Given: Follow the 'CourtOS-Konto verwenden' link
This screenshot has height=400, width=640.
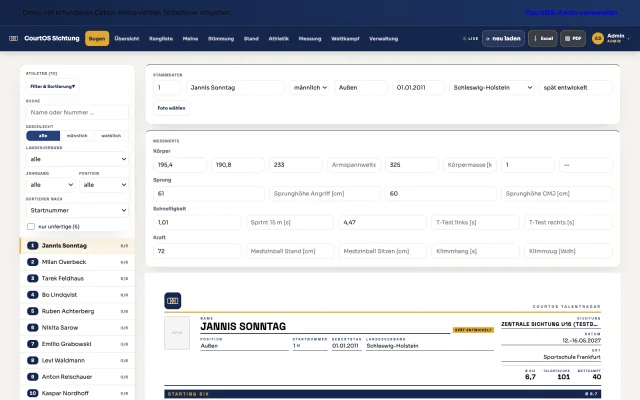Looking at the screenshot, I should (x=571, y=13).
